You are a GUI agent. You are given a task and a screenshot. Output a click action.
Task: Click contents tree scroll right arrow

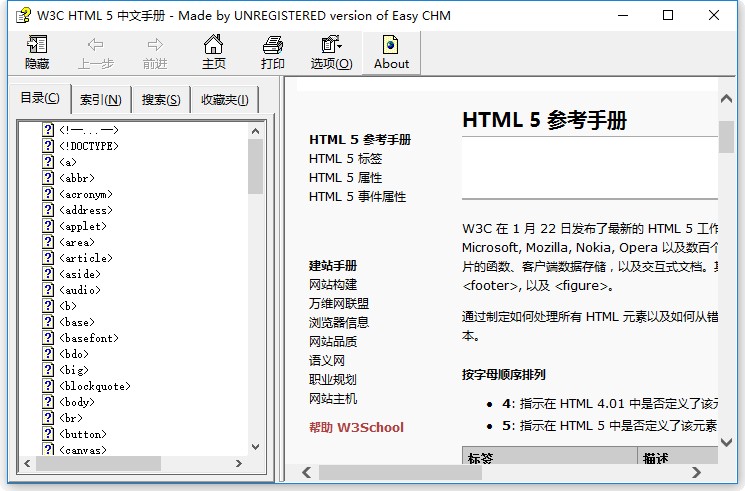239,463
